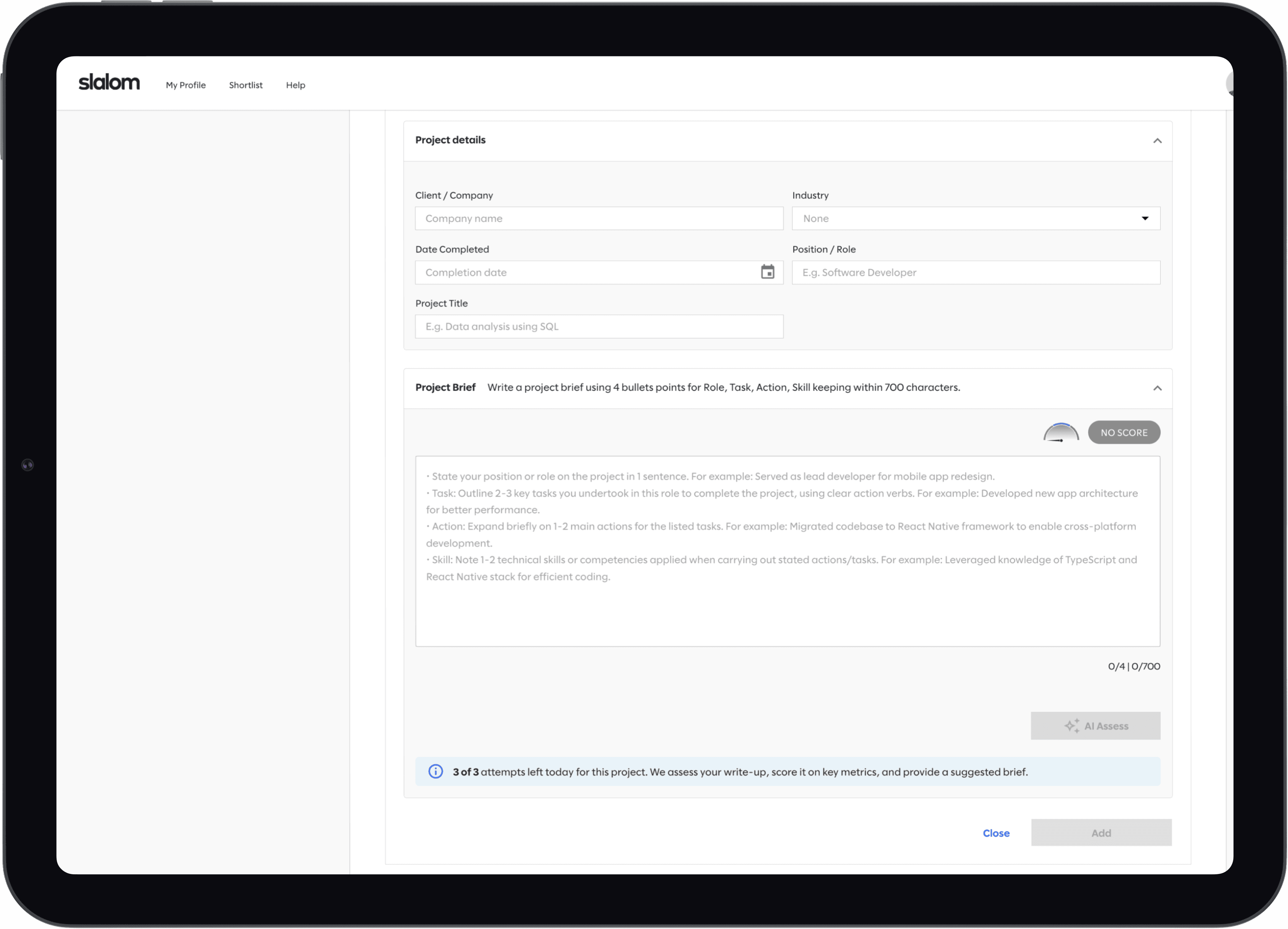This screenshot has width=1288, height=929.
Task: Click the Close link
Action: (995, 833)
